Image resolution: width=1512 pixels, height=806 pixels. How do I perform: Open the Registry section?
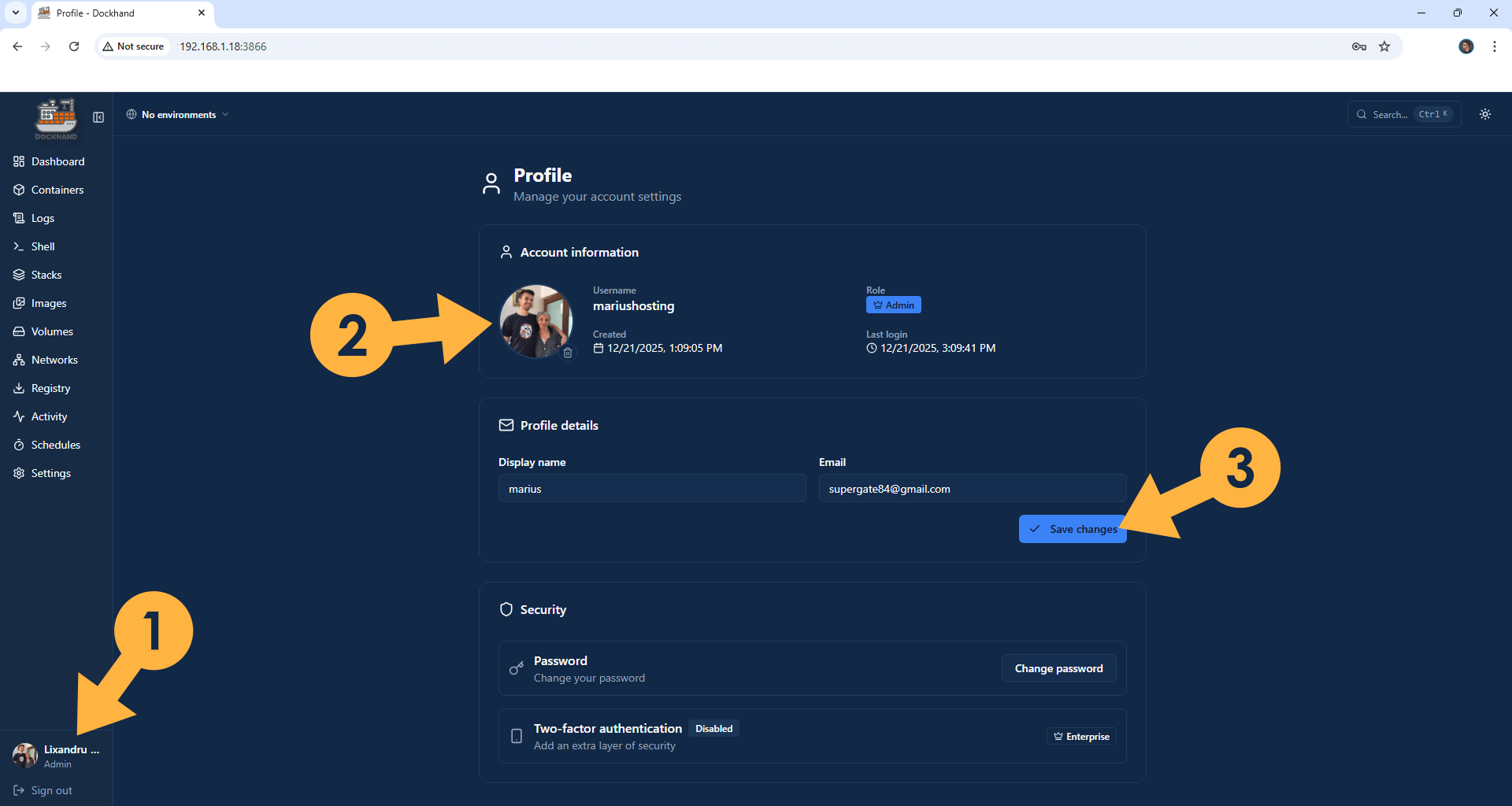click(x=50, y=388)
